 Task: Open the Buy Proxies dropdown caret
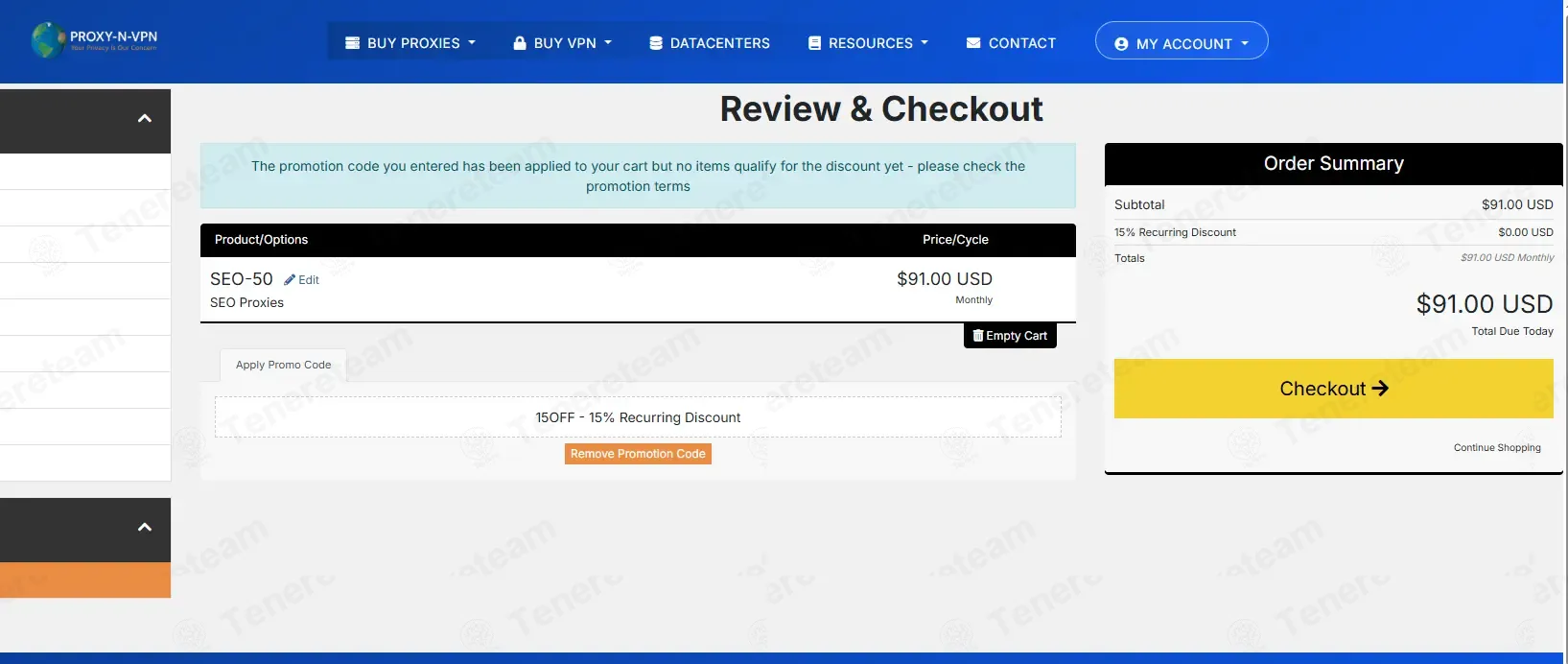pos(472,43)
